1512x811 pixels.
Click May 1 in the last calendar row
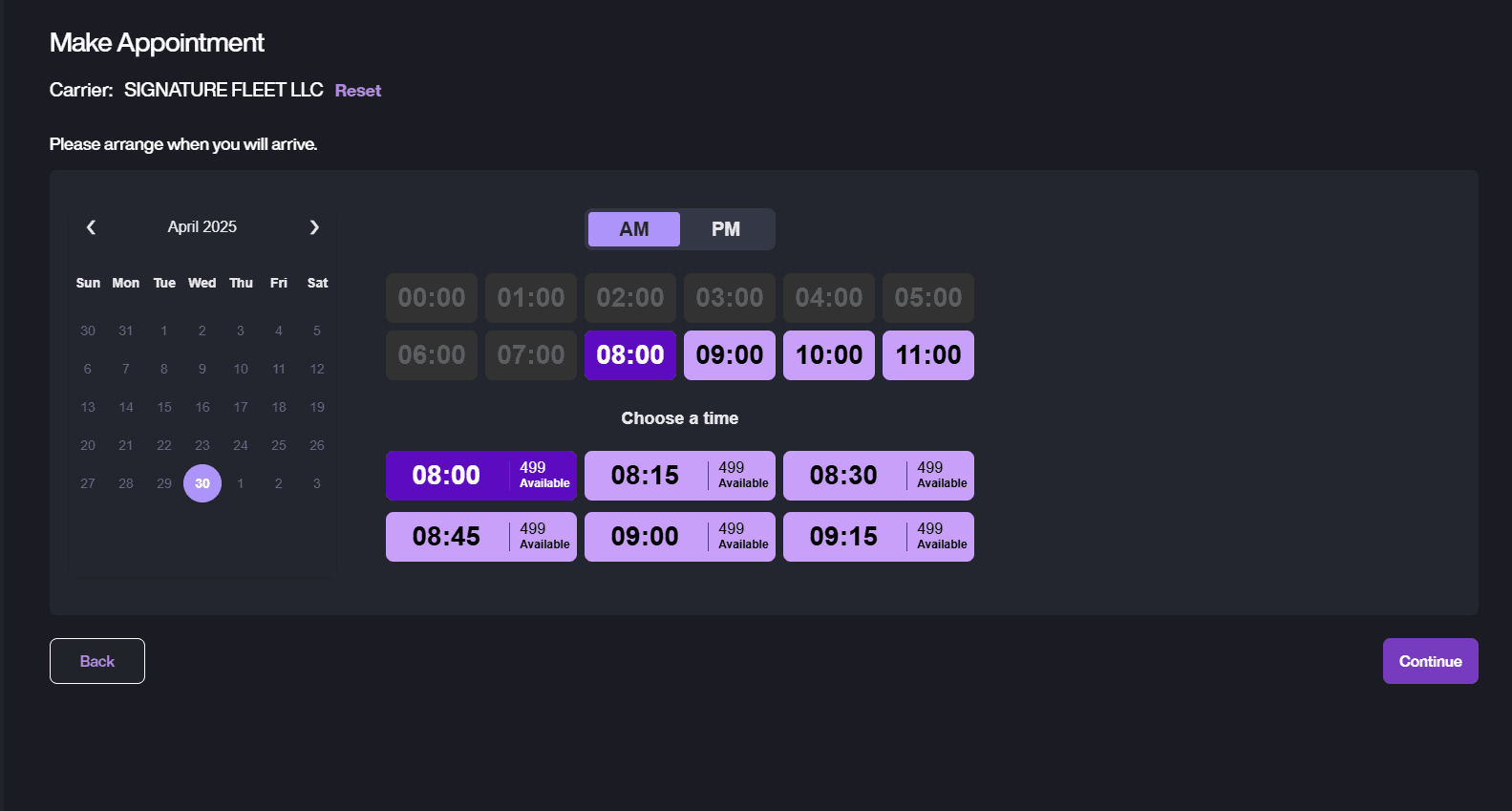tap(241, 483)
